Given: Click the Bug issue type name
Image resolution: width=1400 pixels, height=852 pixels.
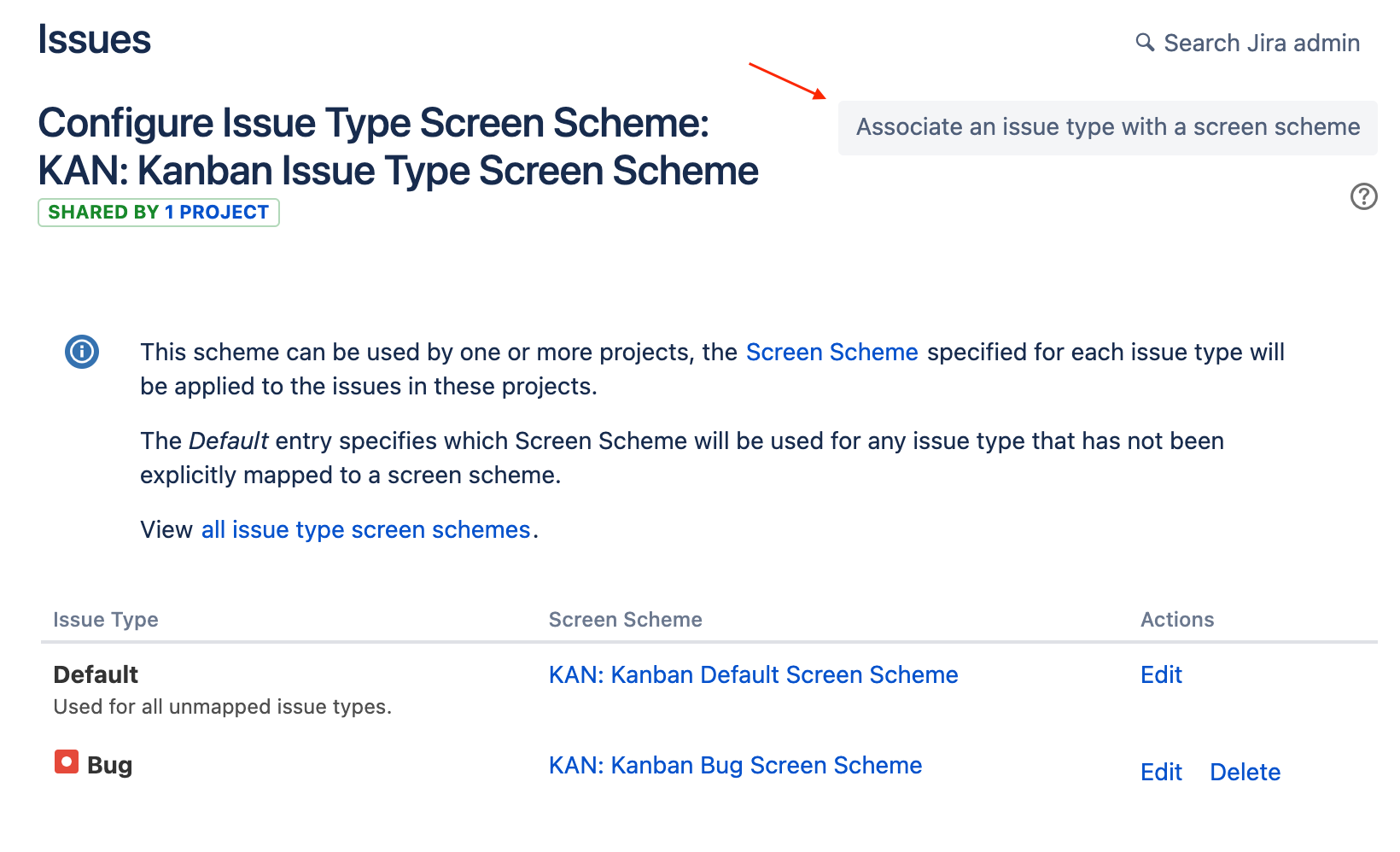Looking at the screenshot, I should (x=110, y=765).
